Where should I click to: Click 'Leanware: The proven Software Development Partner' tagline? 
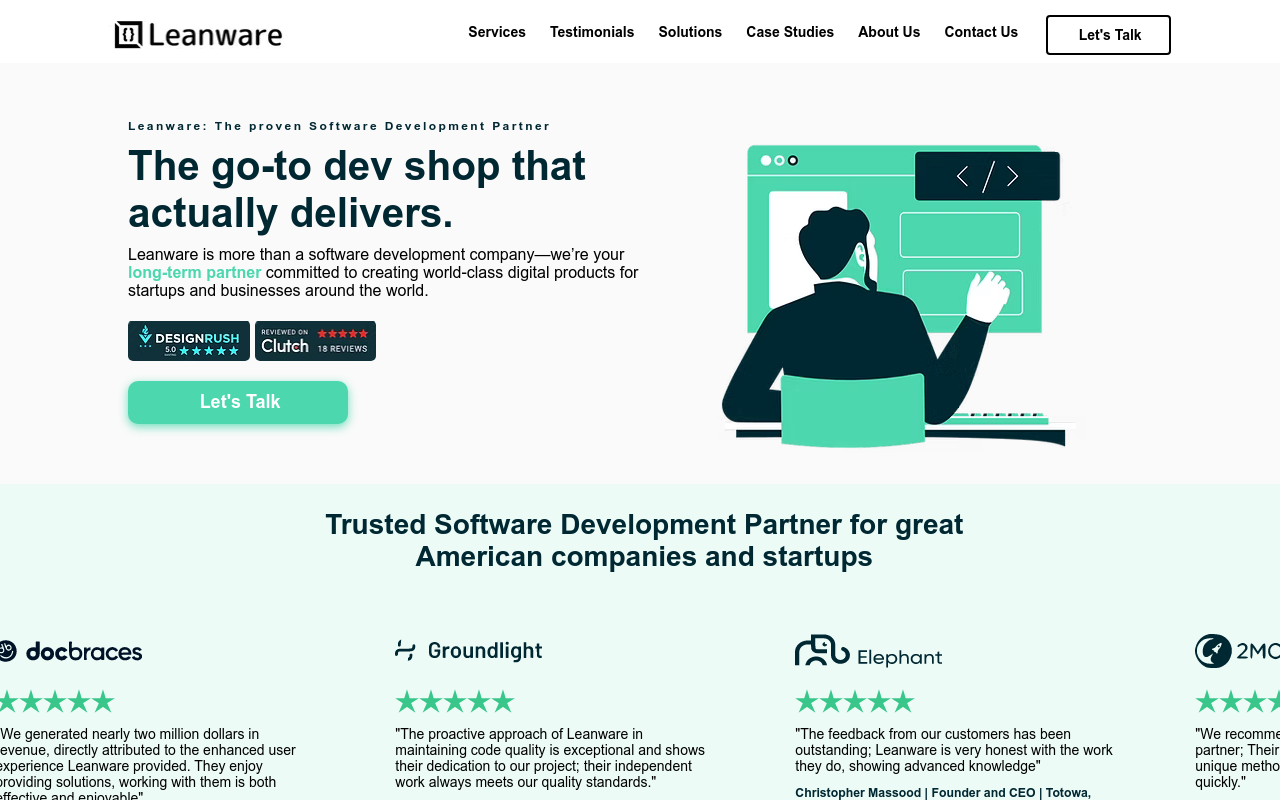pos(339,126)
